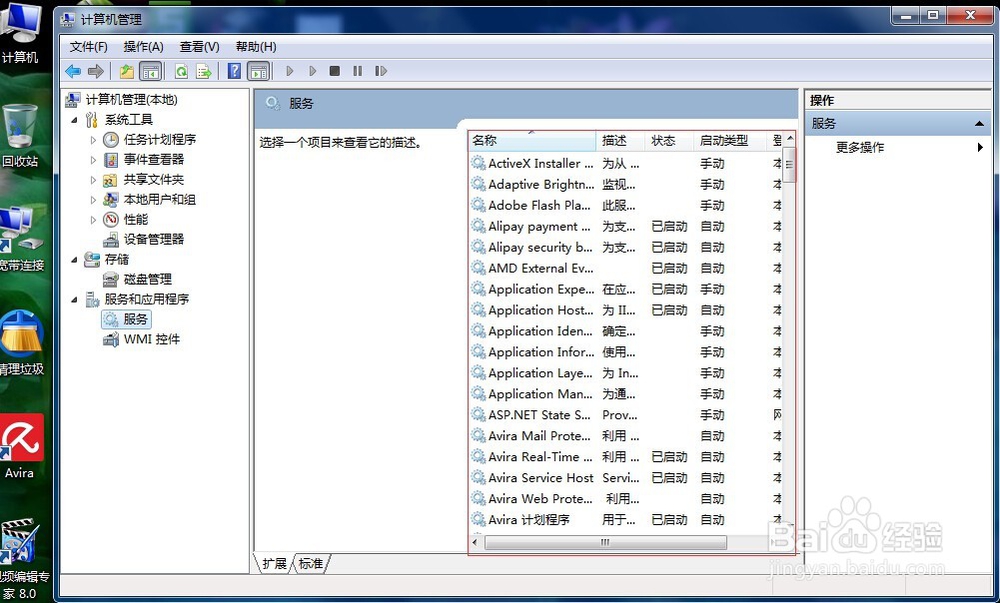Select the Adaptive Brightness service row

pyautogui.click(x=626, y=185)
